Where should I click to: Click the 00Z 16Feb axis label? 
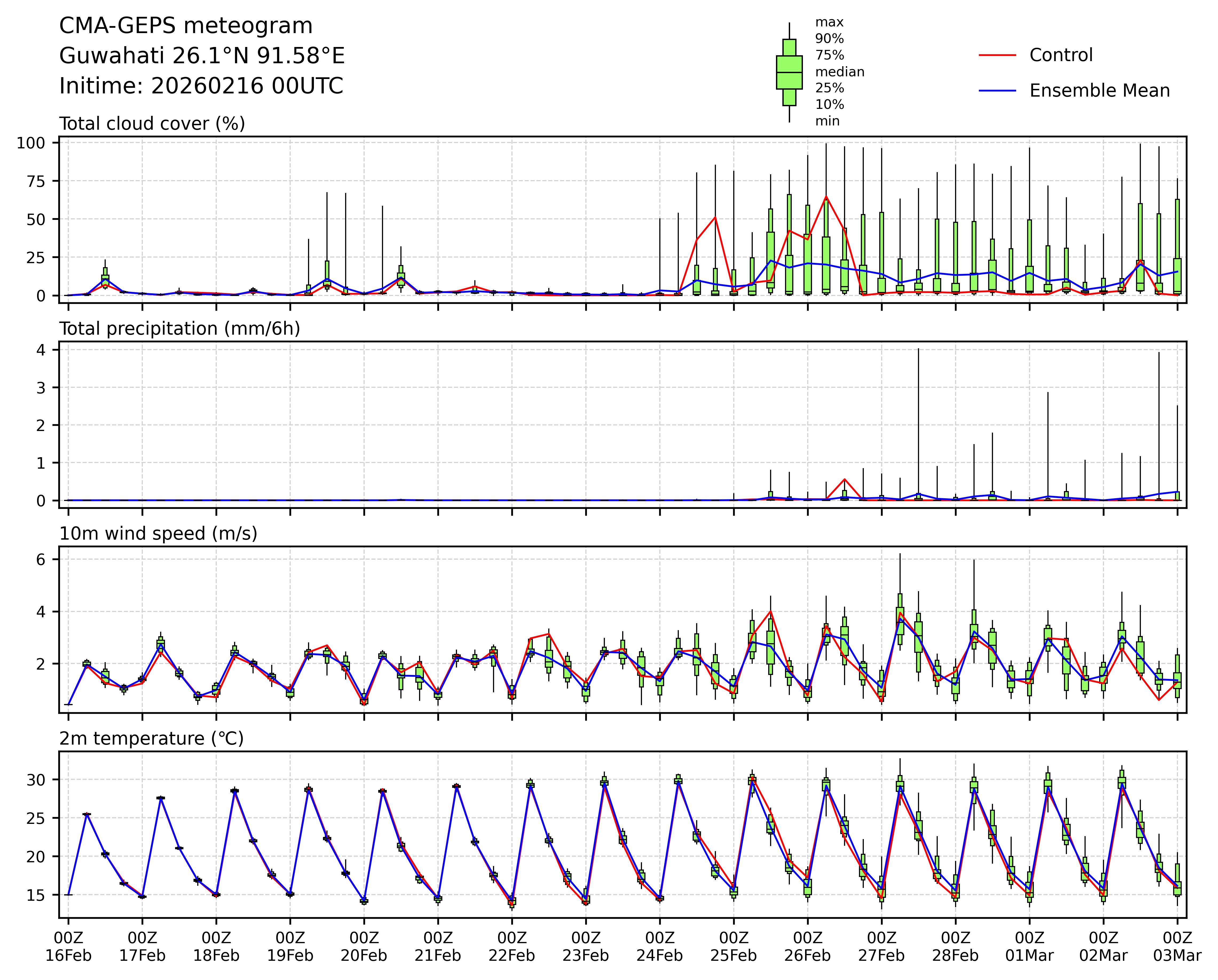(68, 947)
